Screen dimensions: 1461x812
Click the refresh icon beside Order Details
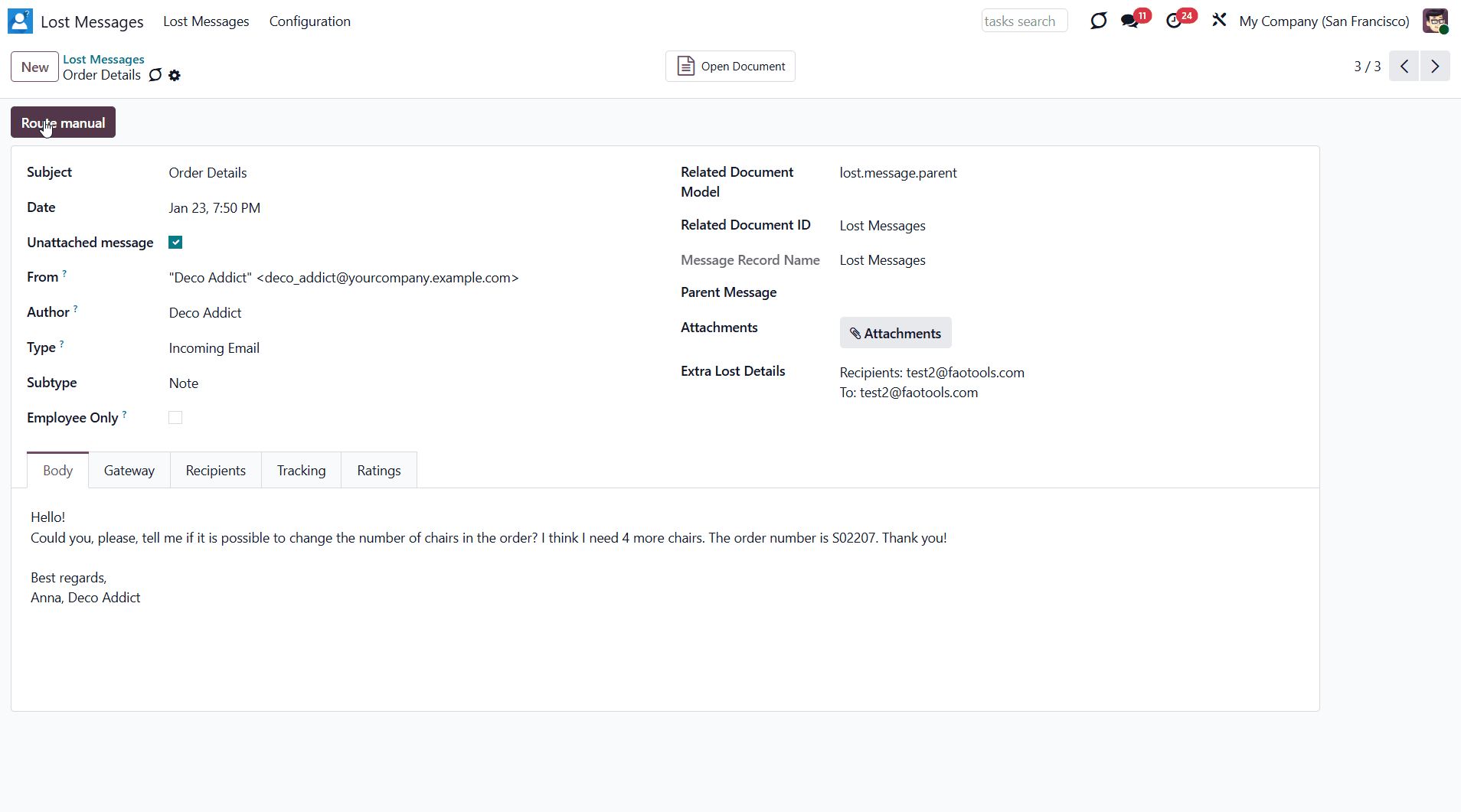[x=155, y=75]
